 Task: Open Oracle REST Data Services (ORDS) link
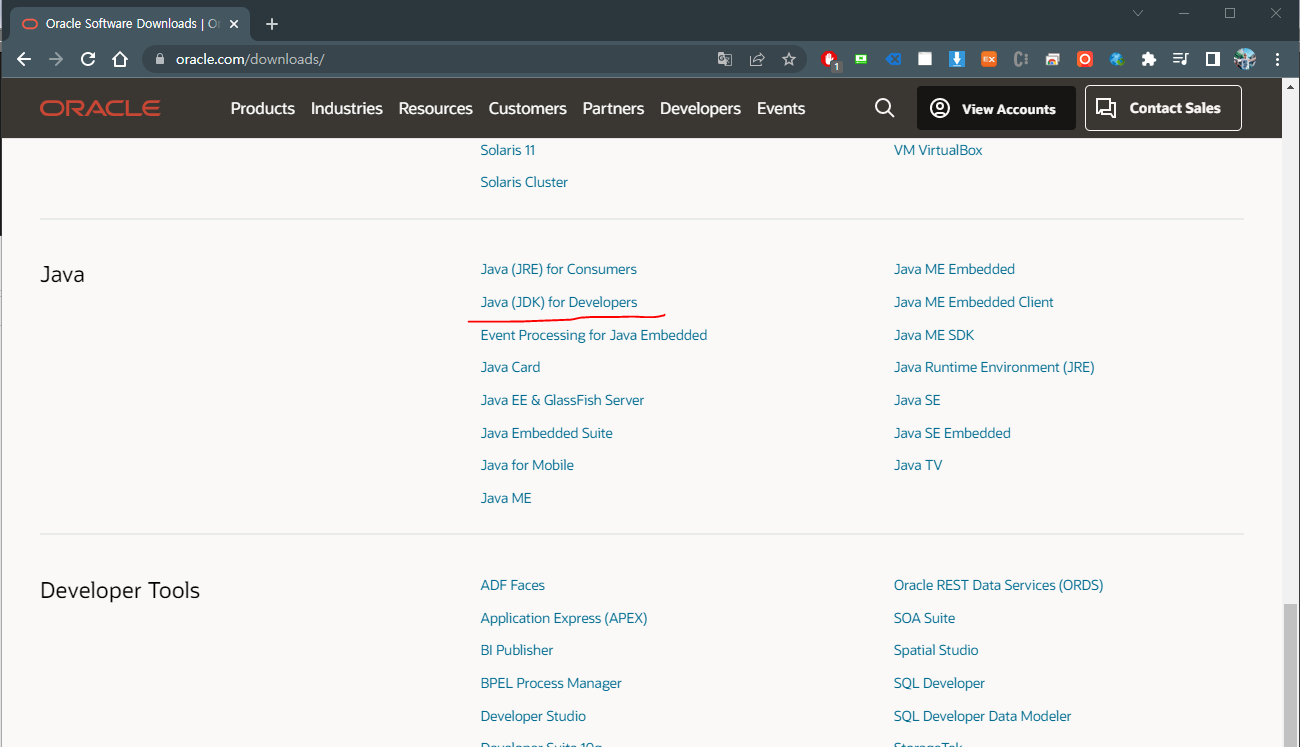999,585
